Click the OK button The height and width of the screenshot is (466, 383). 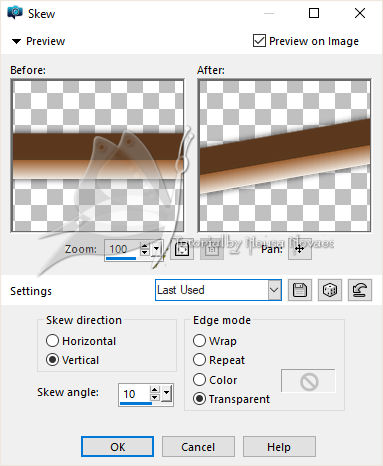tap(117, 447)
